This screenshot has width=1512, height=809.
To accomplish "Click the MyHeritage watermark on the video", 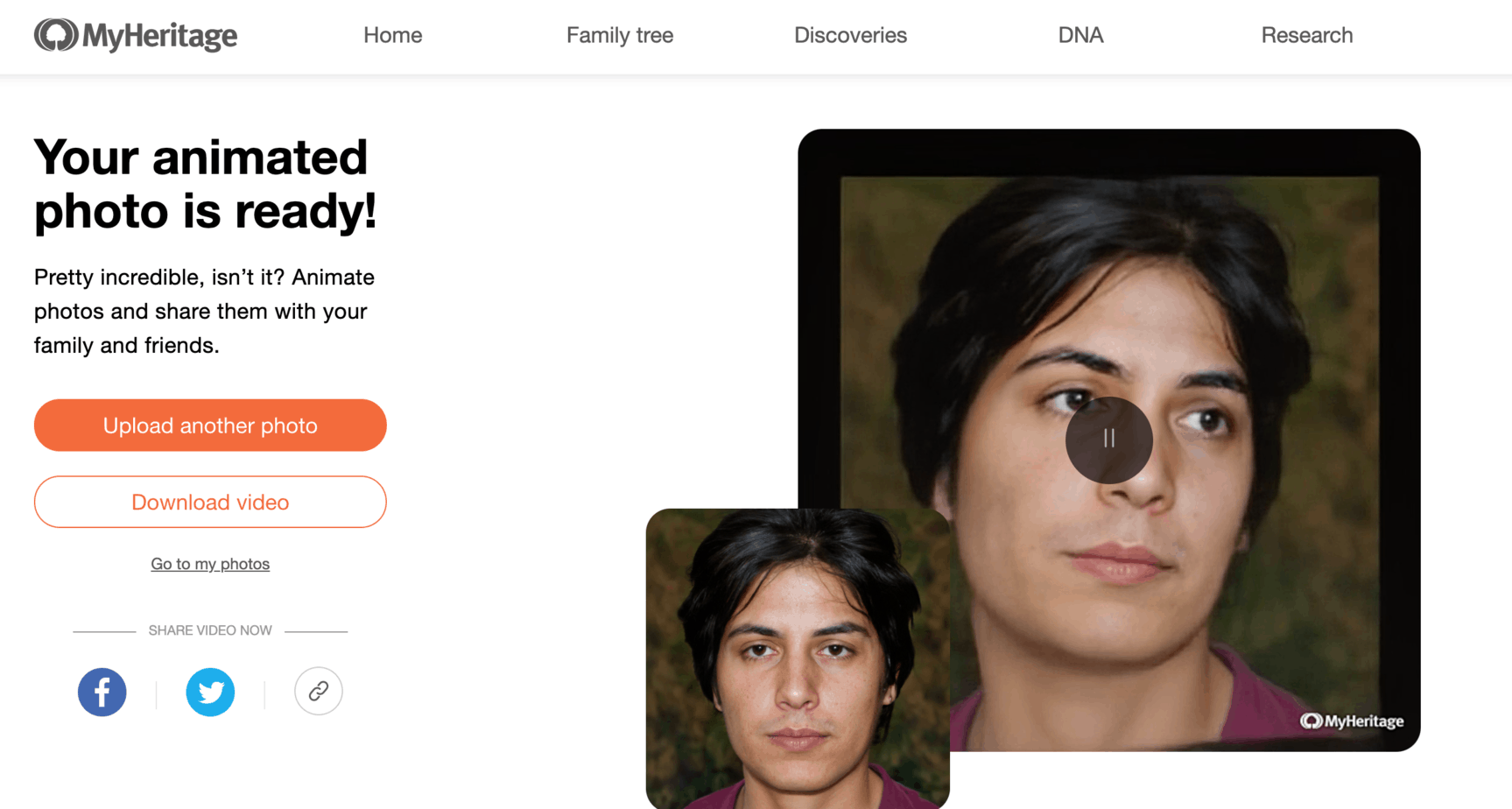I will (1352, 721).
